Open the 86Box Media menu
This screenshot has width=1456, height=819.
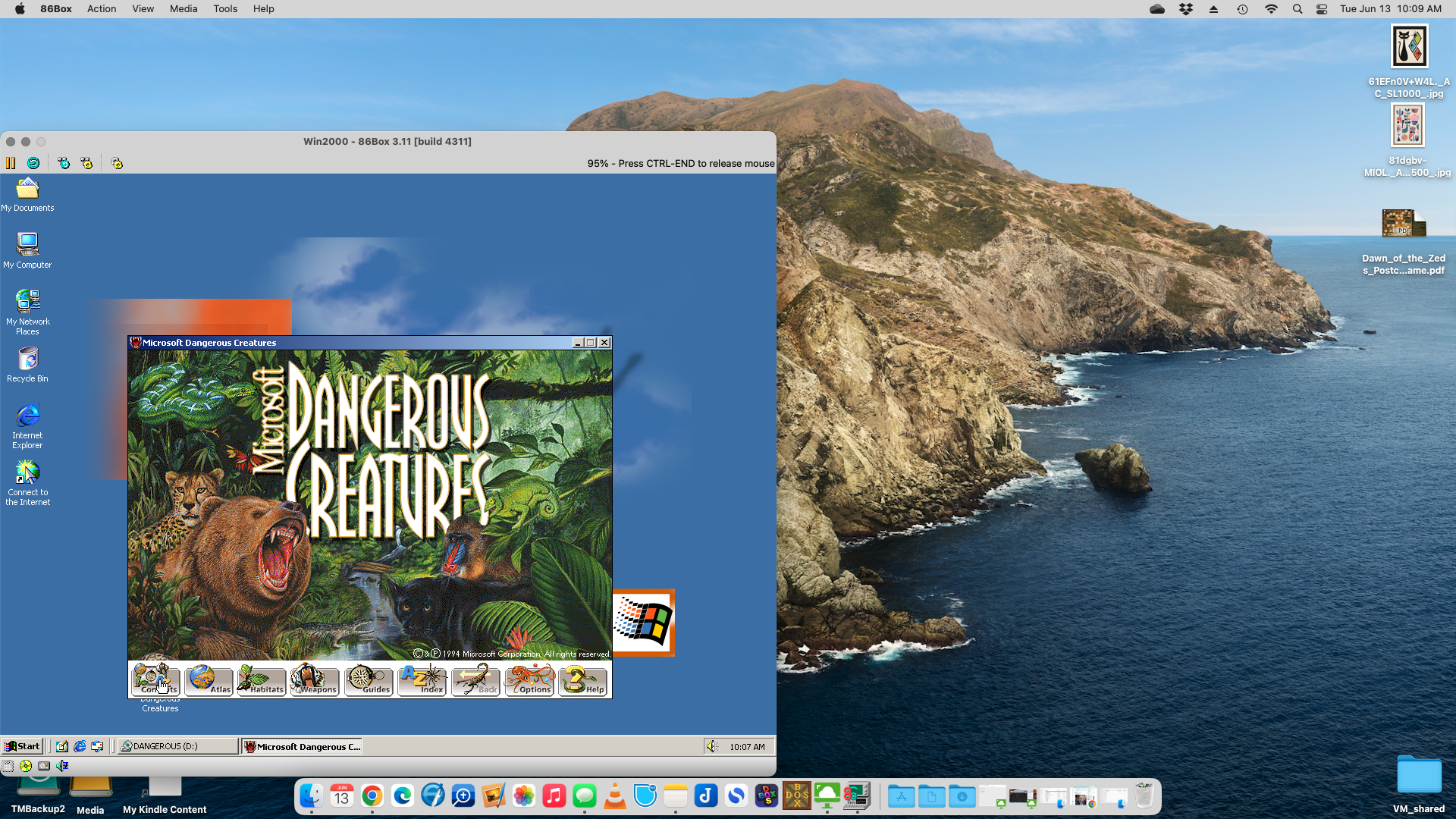(183, 9)
